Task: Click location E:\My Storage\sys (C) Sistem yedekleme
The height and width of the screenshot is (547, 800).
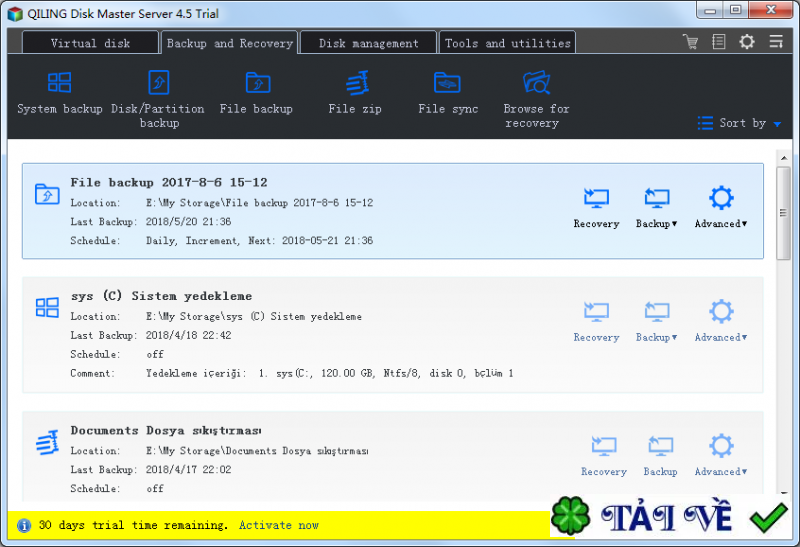Action: (x=254, y=316)
